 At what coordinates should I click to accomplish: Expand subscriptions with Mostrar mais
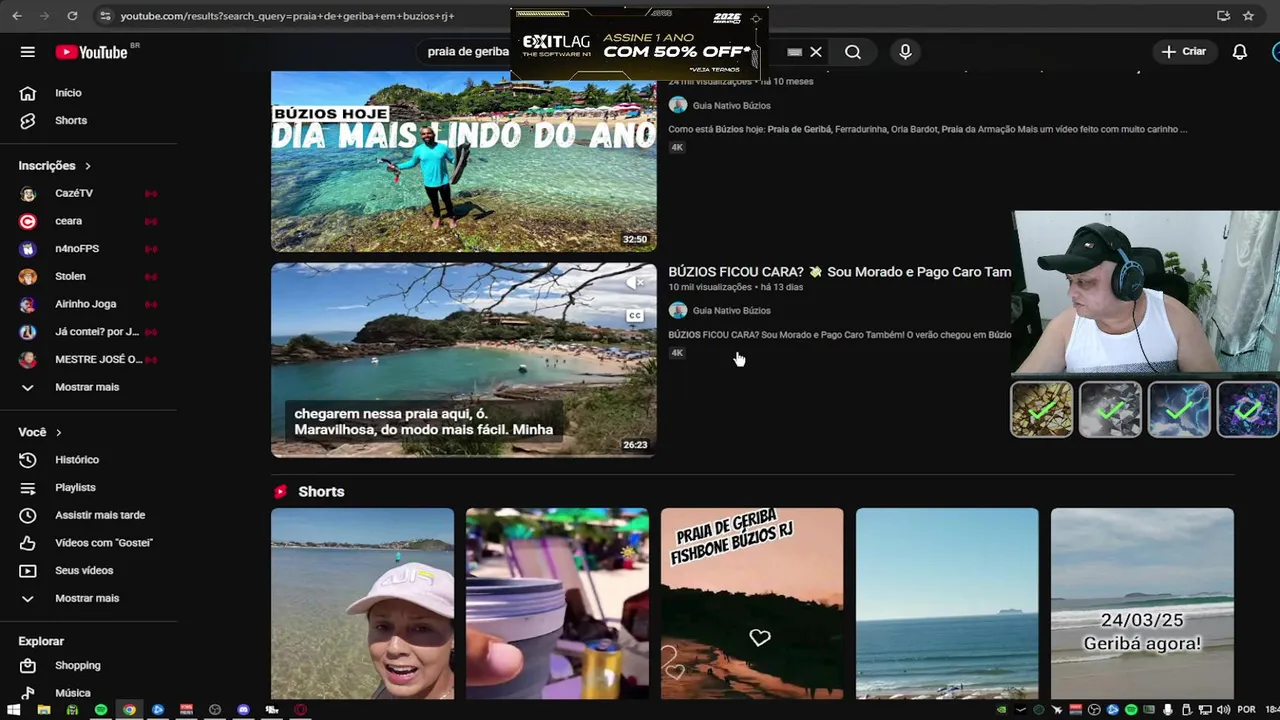click(87, 387)
